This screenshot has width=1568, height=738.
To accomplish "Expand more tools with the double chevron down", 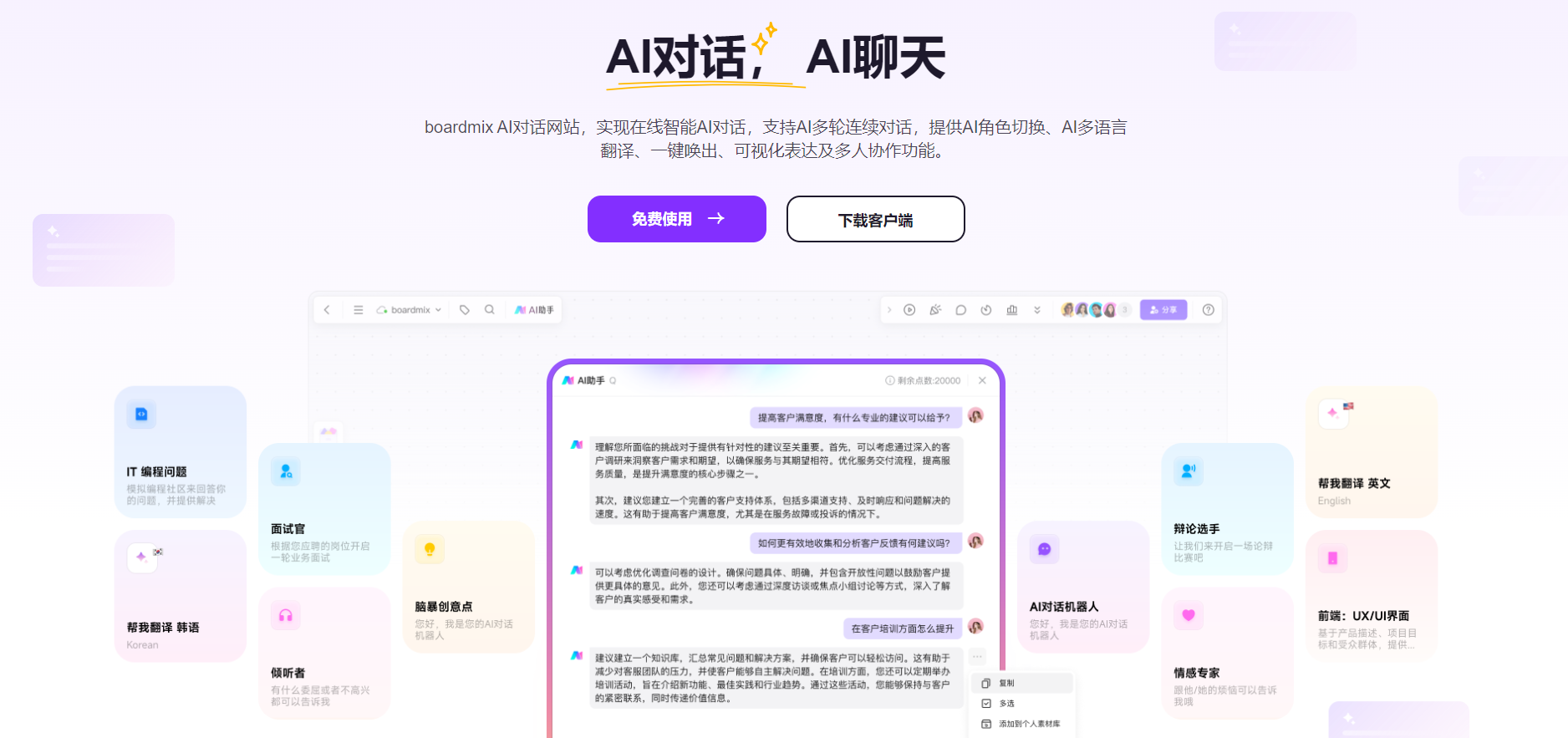I will [x=1037, y=310].
